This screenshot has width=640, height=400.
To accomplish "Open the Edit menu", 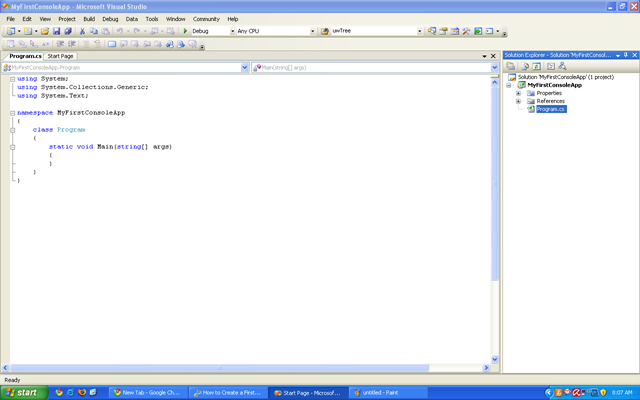I will click(27, 19).
